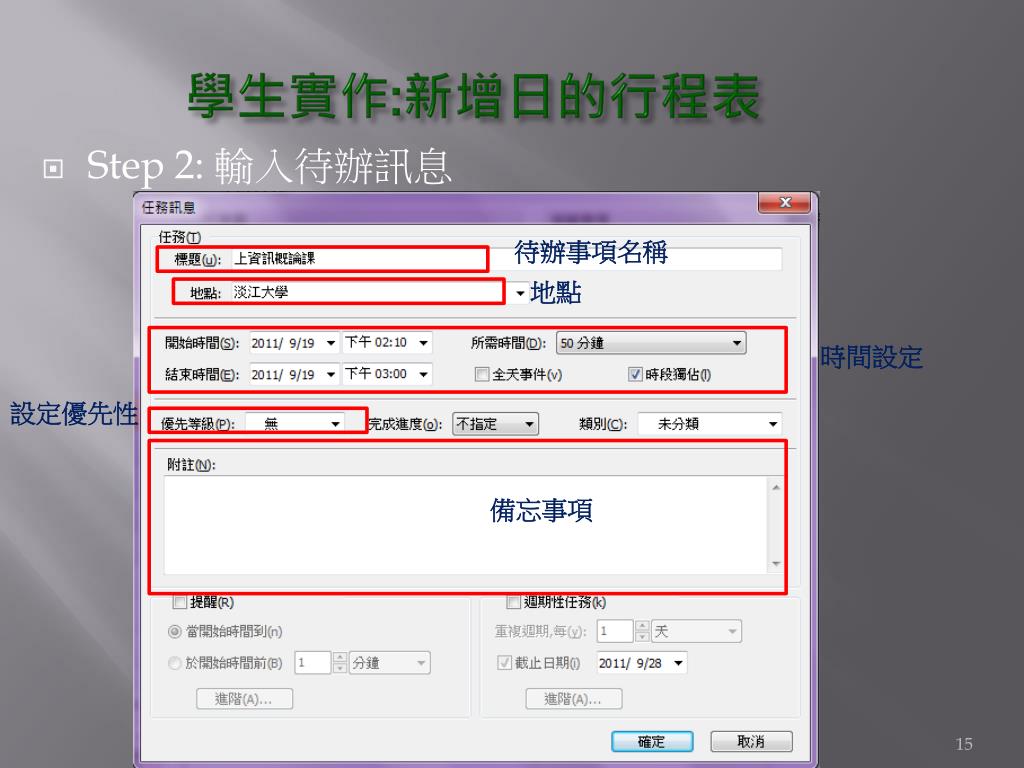
Task: Click the reminder 進階(A)... button
Action: coord(244,699)
